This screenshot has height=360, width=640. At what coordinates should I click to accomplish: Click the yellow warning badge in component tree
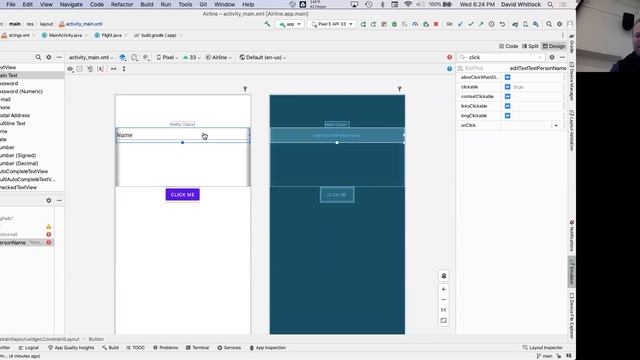coord(49,227)
